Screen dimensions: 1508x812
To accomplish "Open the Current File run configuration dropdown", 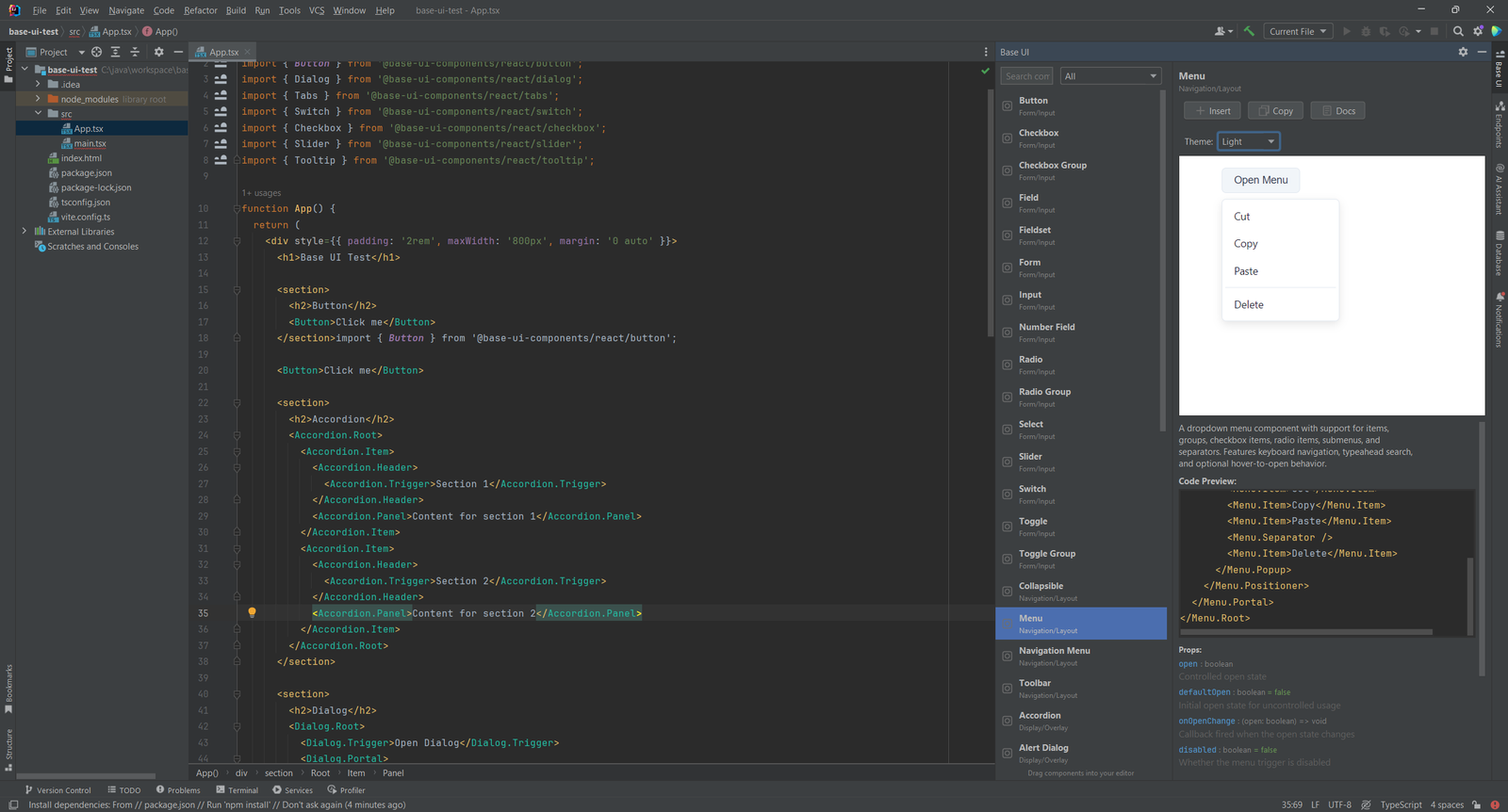I will [1298, 31].
